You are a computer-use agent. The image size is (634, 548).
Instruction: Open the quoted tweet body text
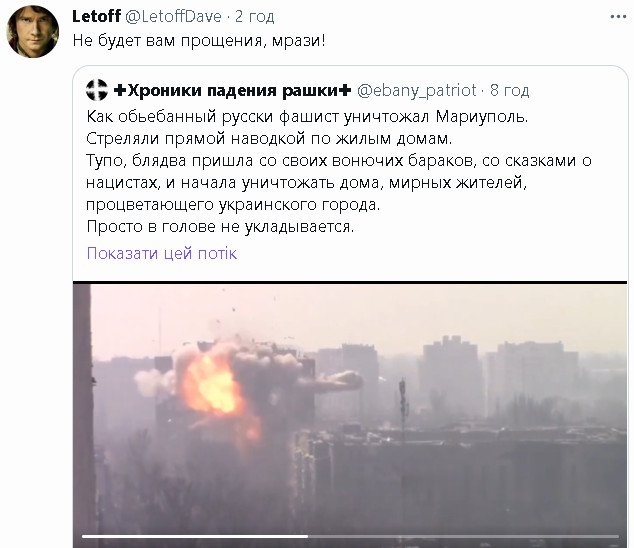(x=339, y=171)
